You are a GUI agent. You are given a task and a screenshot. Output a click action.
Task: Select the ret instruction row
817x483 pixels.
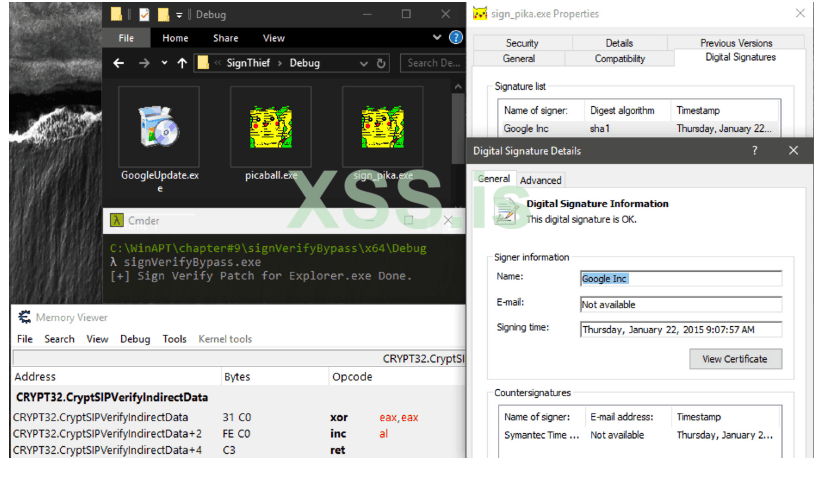(238, 450)
